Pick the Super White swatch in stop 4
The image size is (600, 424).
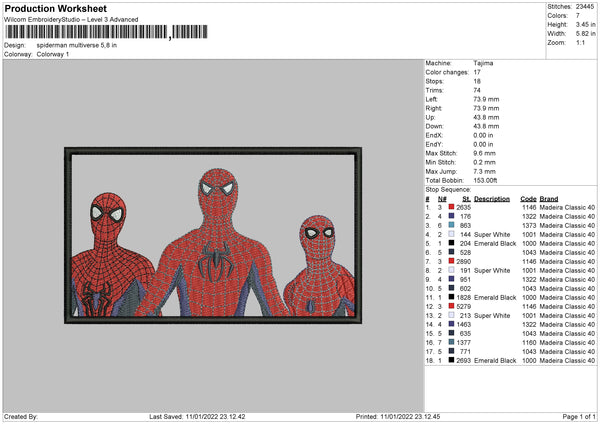[x=452, y=234]
